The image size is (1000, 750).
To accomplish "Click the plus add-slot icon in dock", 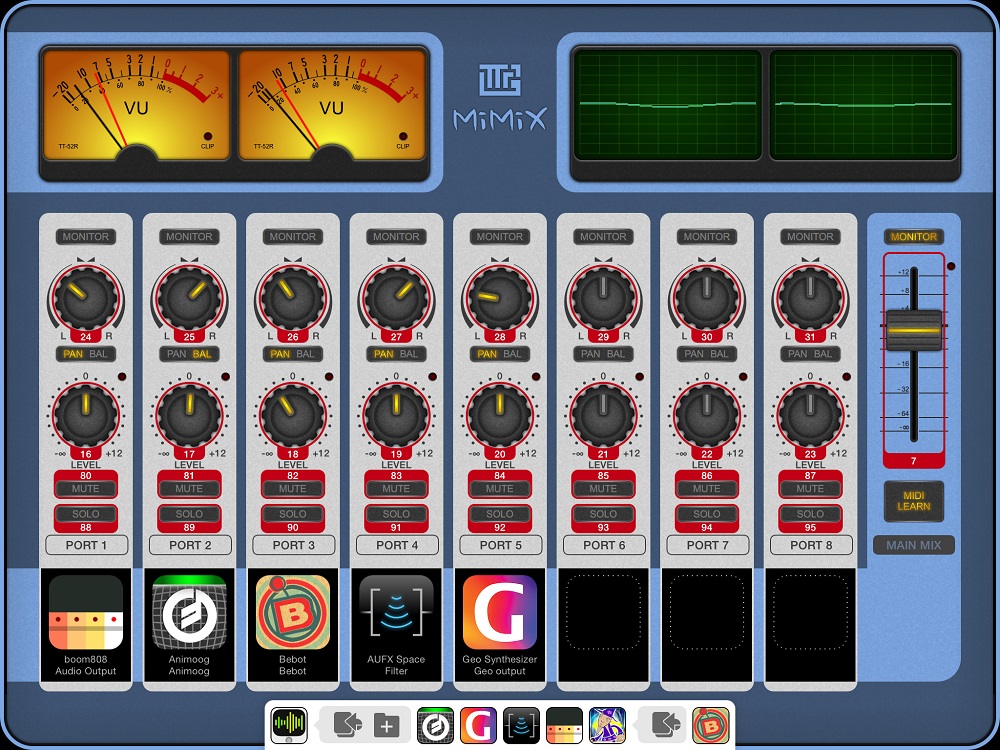I will click(x=386, y=725).
